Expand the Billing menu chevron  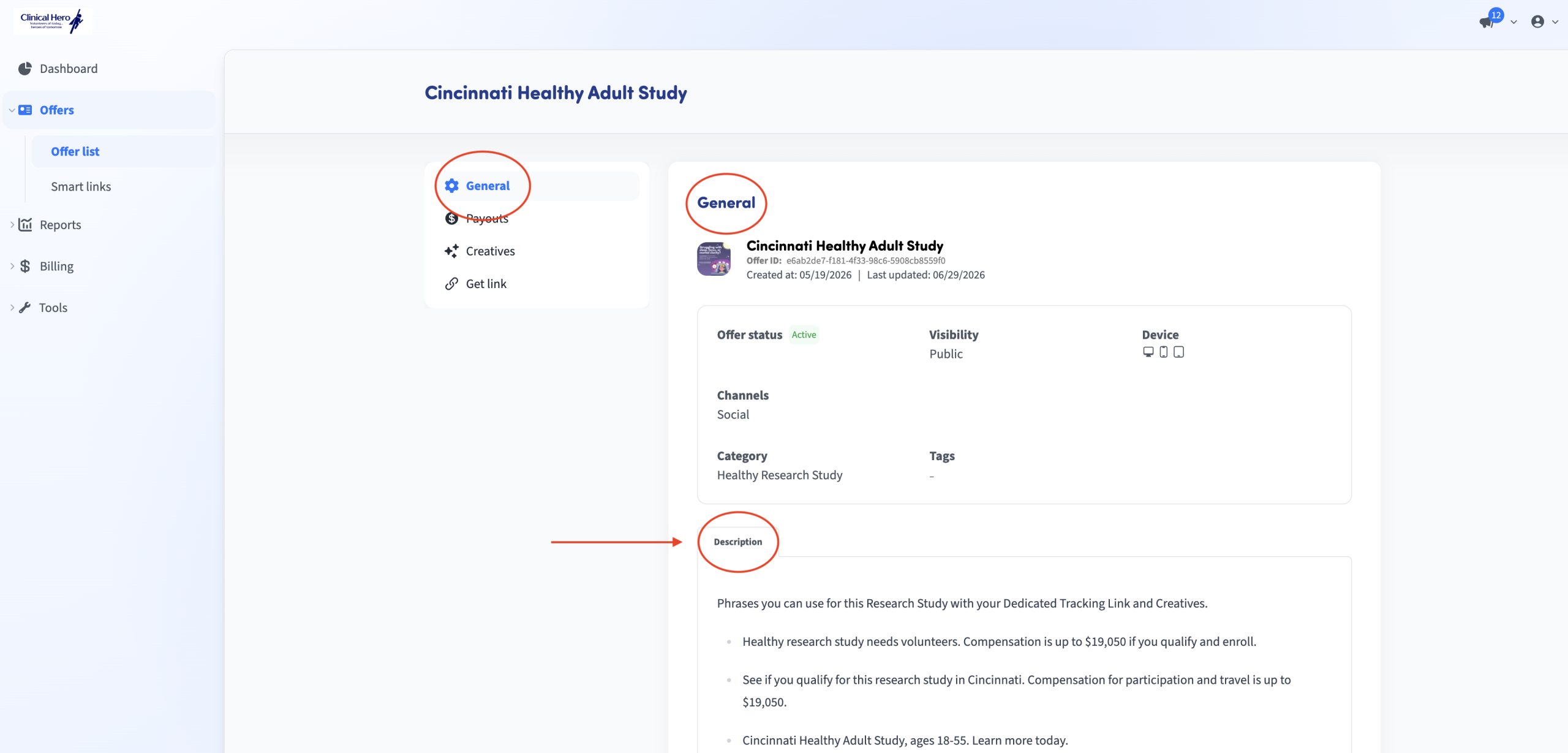tap(12, 266)
